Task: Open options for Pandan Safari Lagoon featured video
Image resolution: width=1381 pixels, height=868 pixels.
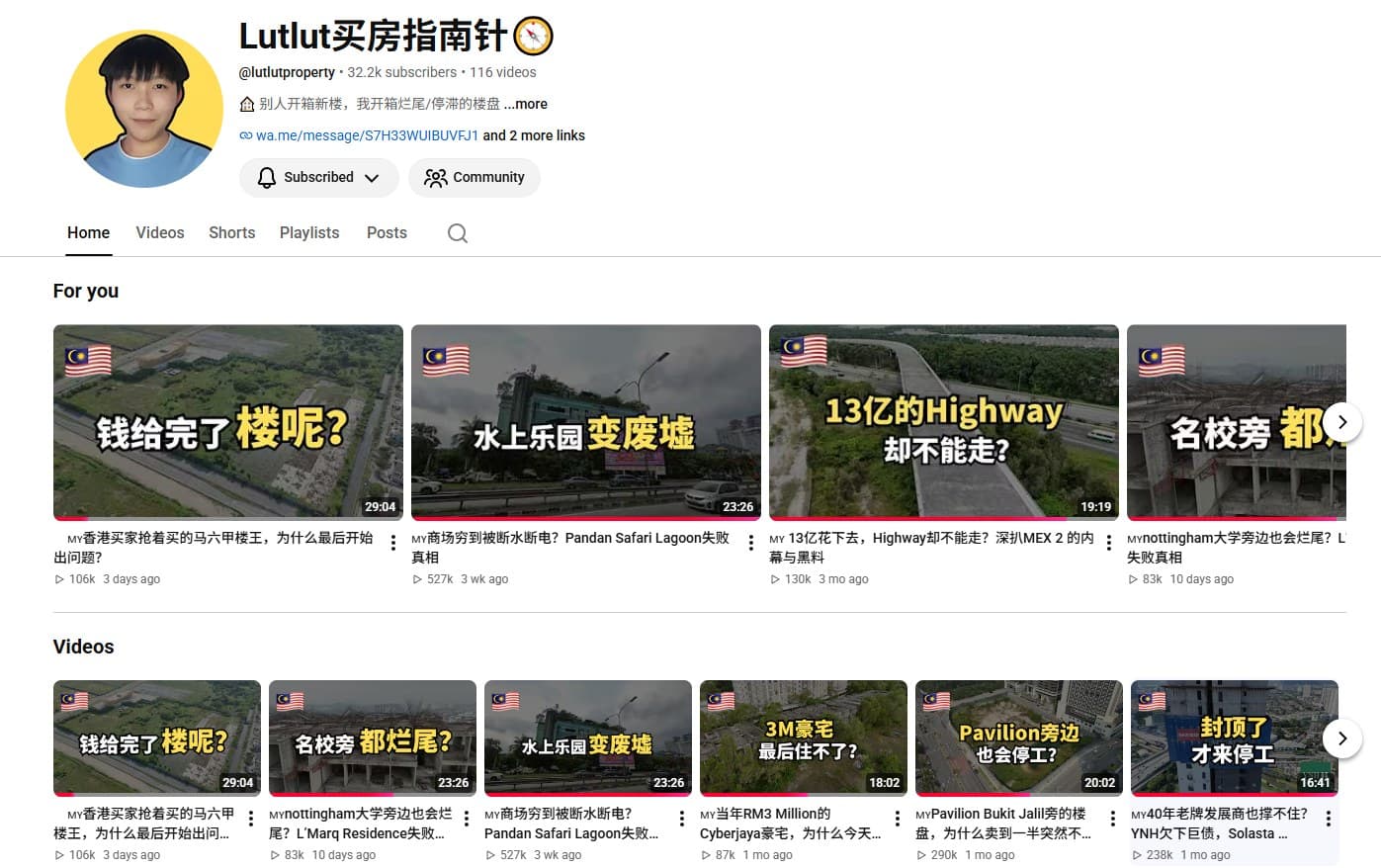Action: [751, 543]
